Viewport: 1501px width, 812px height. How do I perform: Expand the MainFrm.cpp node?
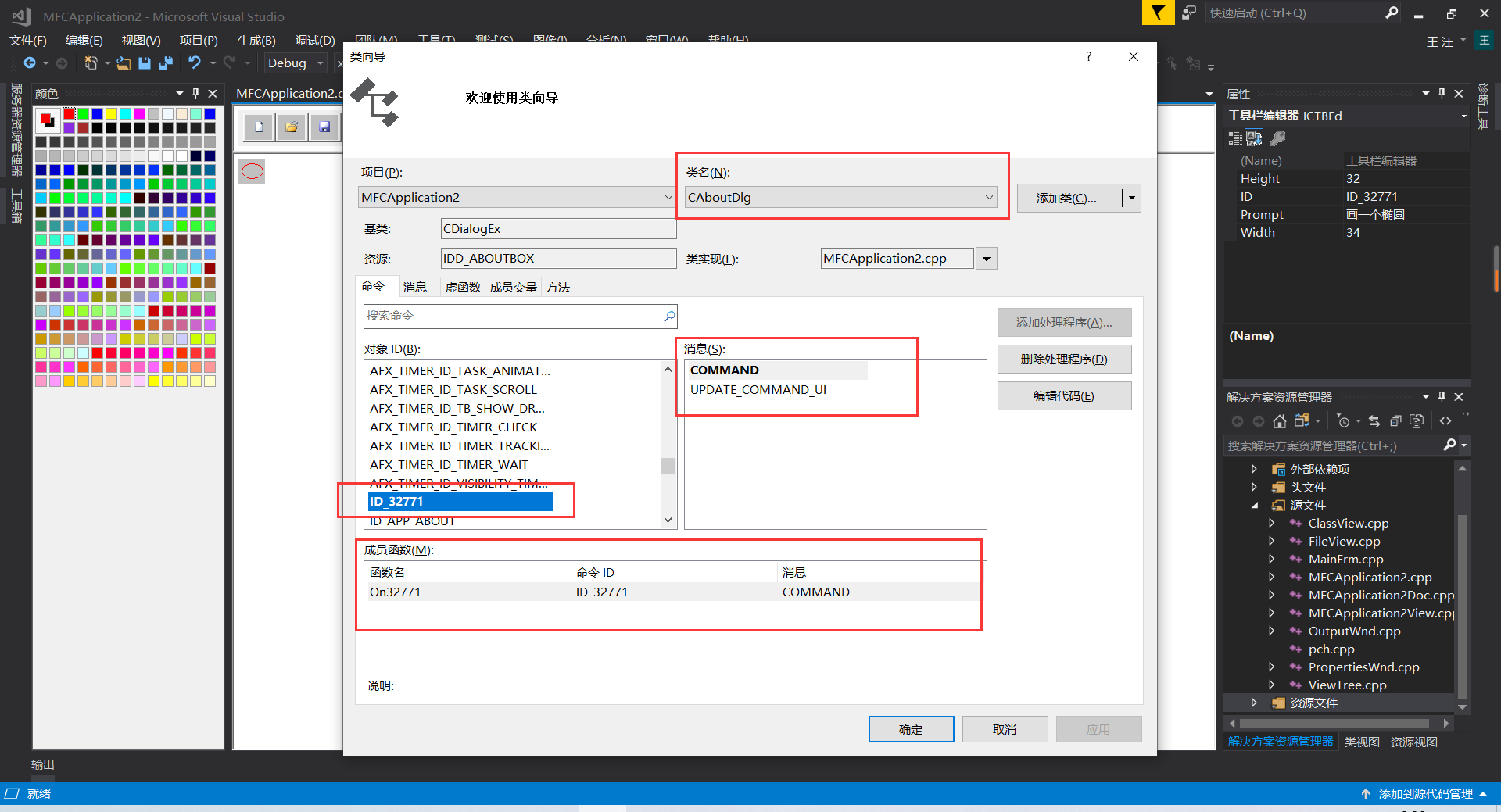pyautogui.click(x=1271, y=559)
